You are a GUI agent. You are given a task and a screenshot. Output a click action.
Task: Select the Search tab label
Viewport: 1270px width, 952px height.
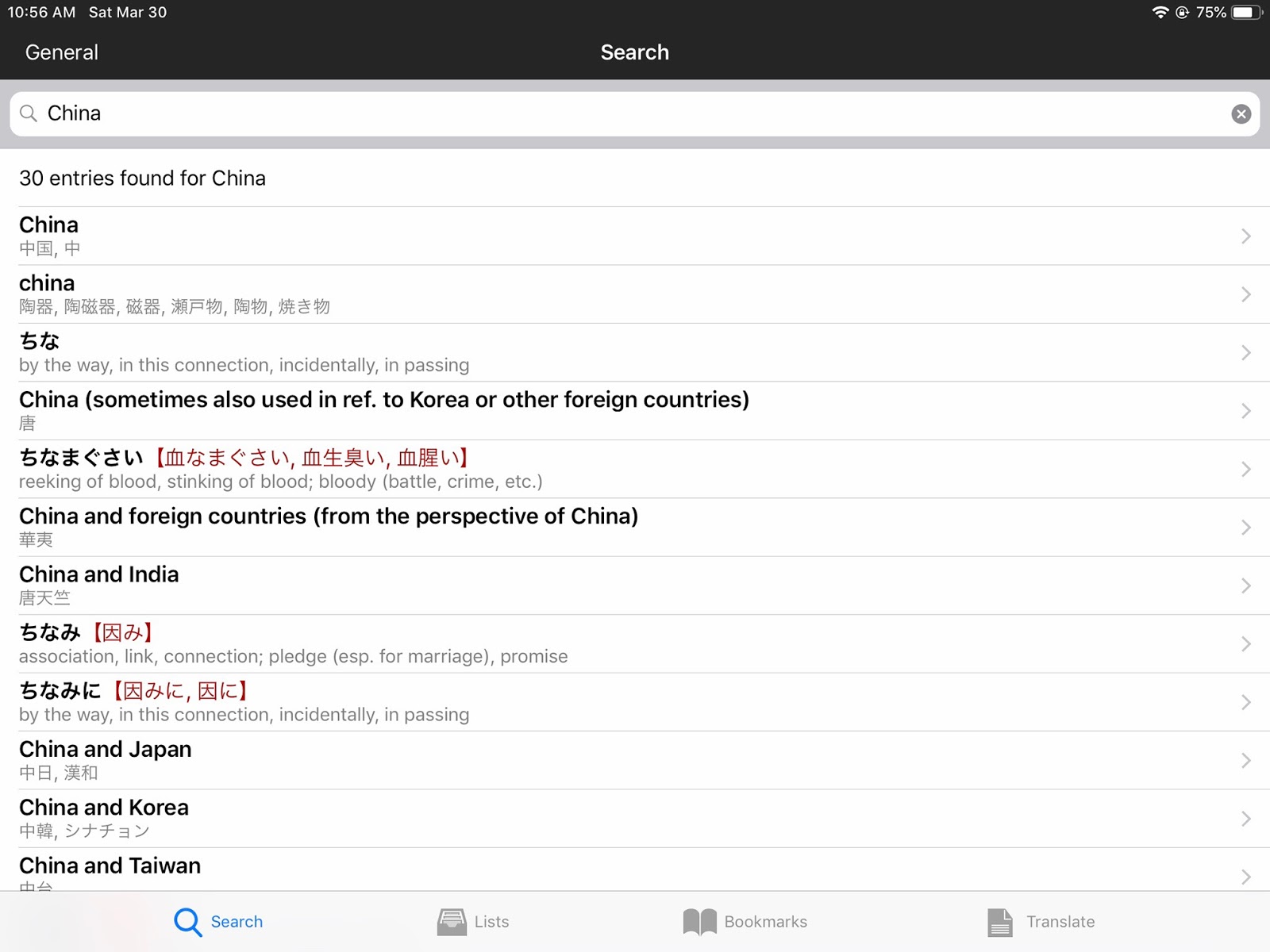tap(237, 922)
